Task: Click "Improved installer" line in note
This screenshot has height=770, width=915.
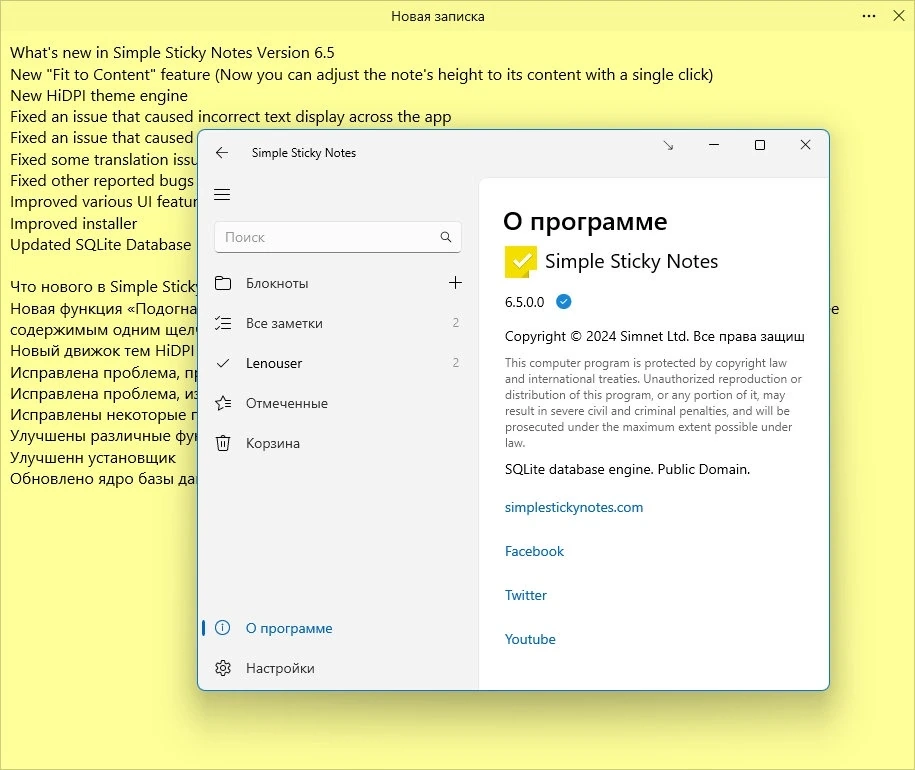Action: click(74, 223)
